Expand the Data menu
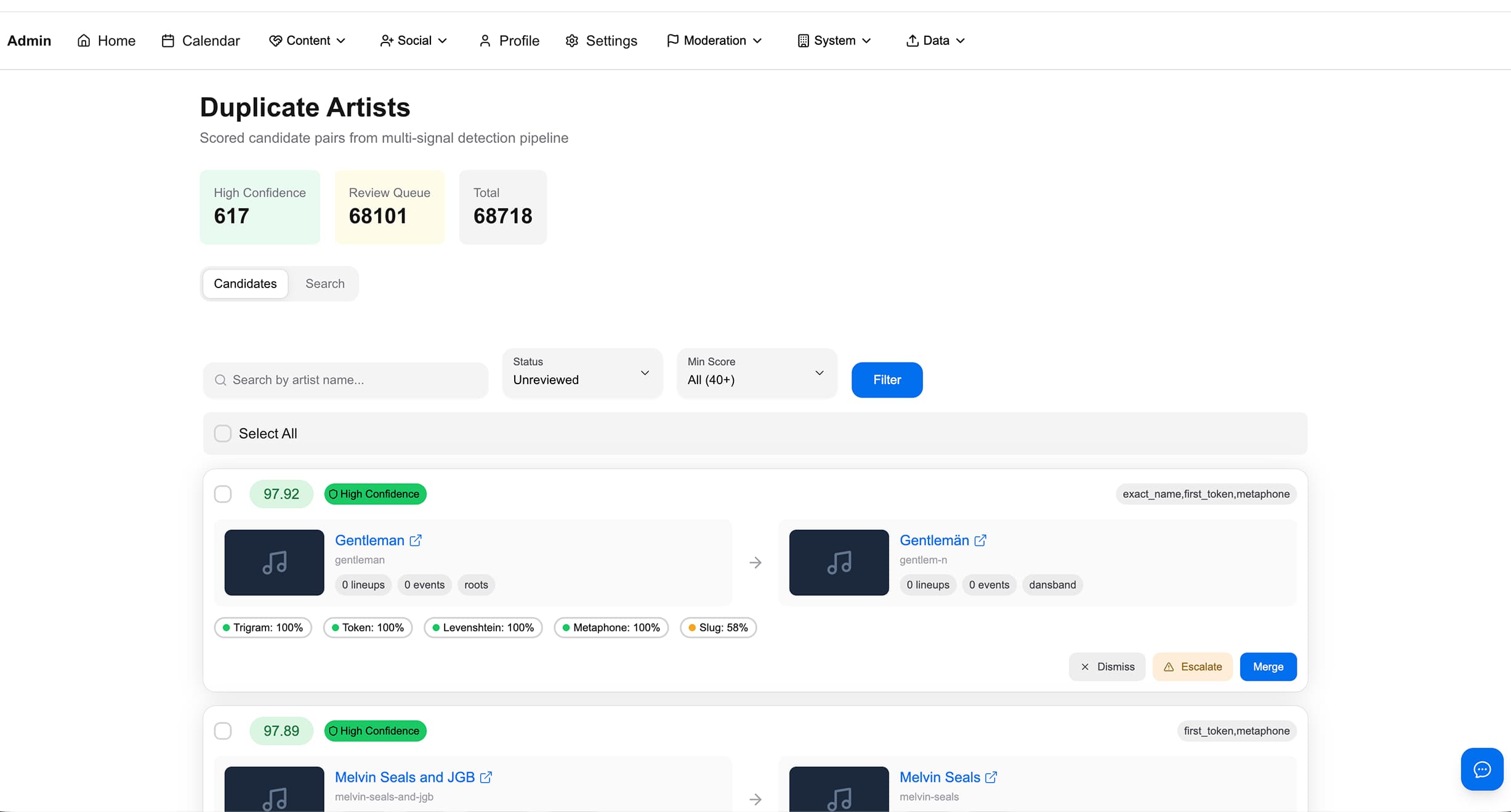This screenshot has height=812, width=1511. 935,40
